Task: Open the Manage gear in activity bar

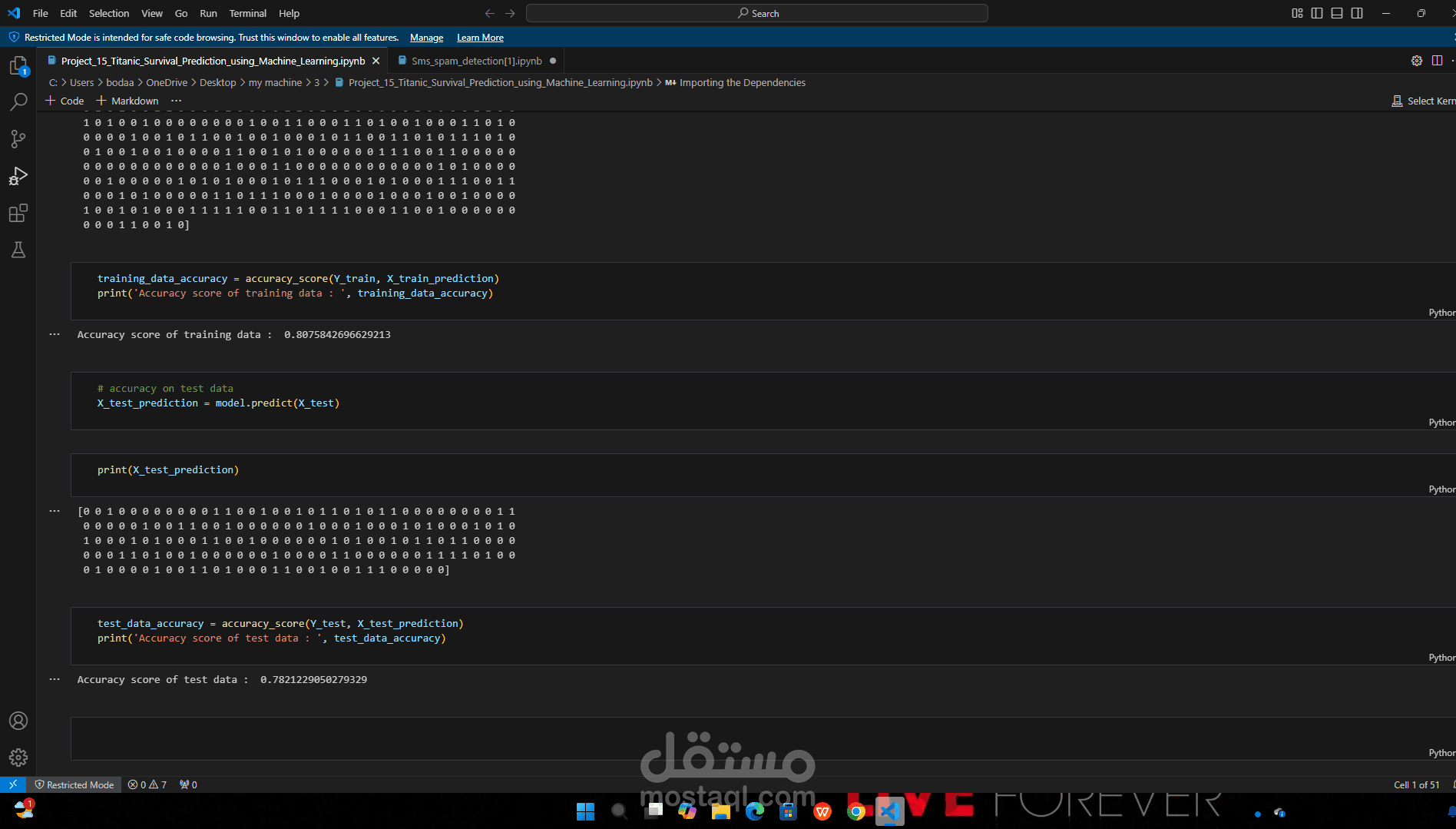Action: 18,758
